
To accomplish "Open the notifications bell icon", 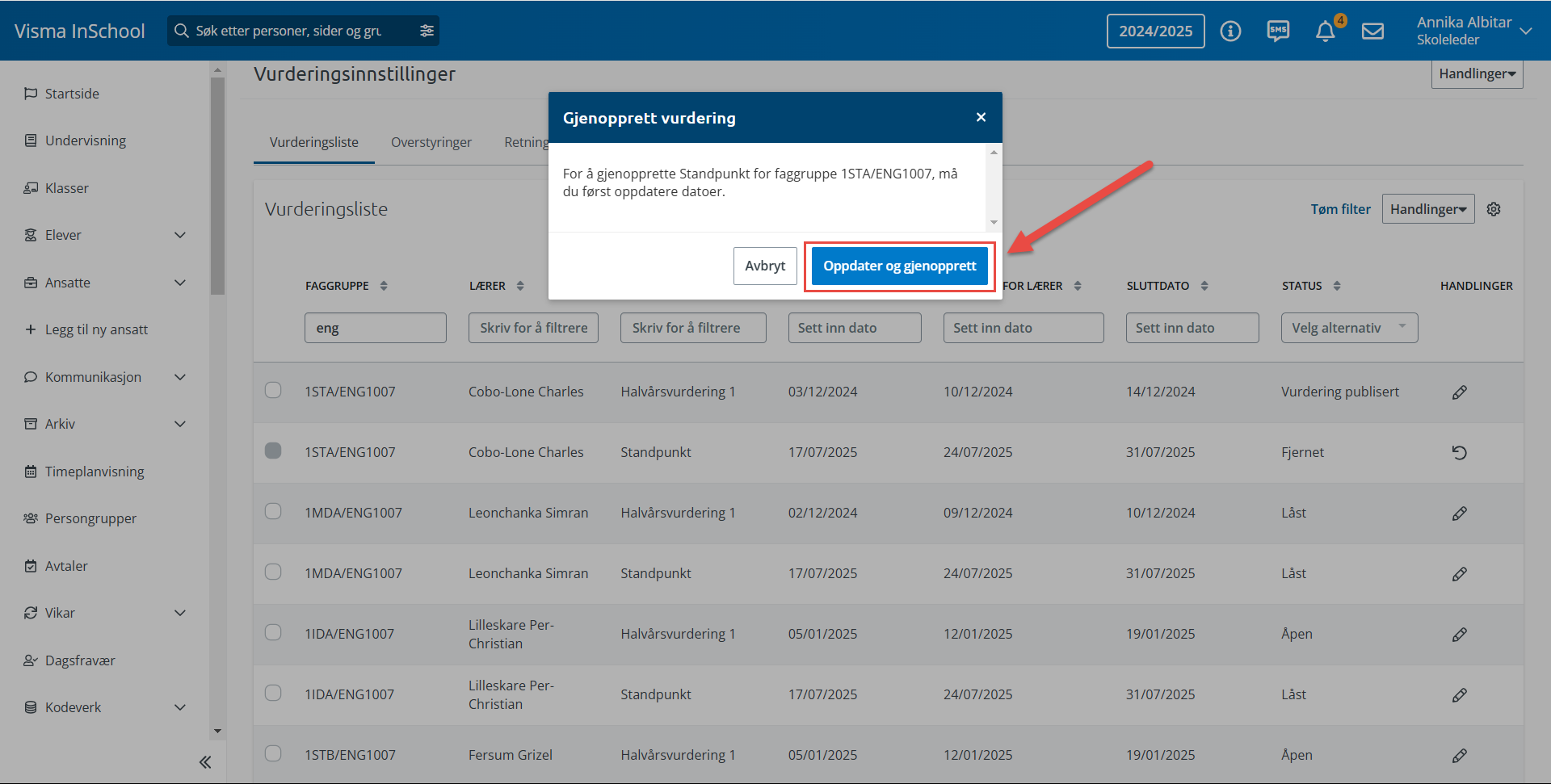I will 1325,31.
